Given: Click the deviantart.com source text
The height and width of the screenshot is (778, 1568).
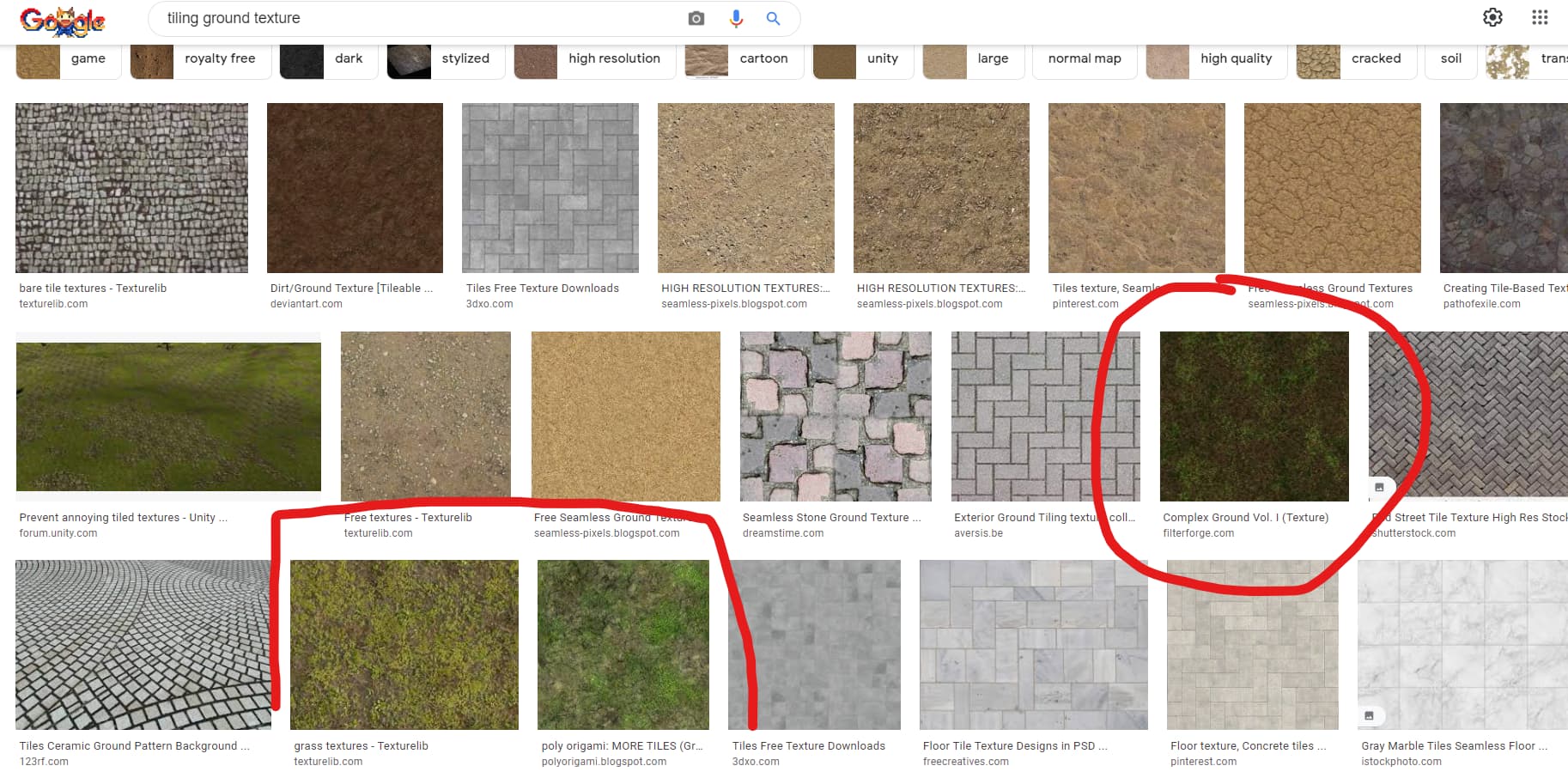Looking at the screenshot, I should tap(307, 304).
